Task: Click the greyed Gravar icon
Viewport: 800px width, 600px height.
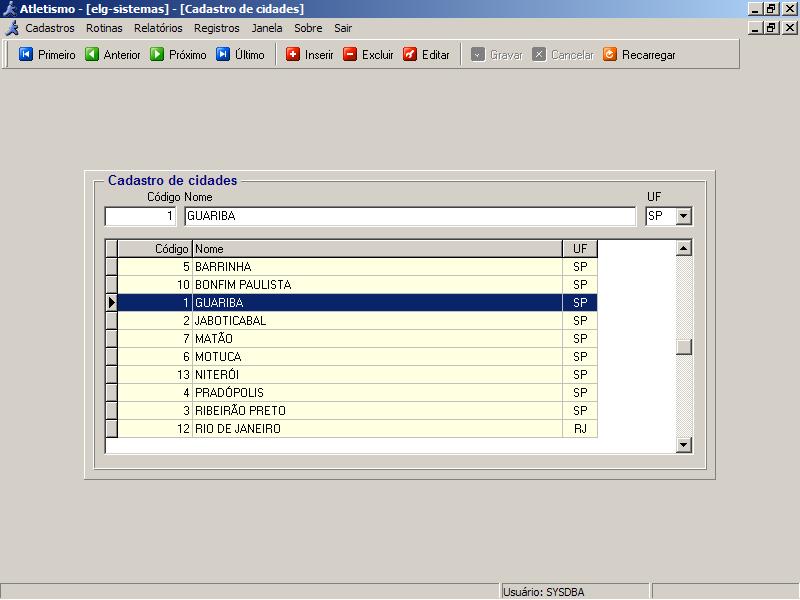Action: (478, 54)
